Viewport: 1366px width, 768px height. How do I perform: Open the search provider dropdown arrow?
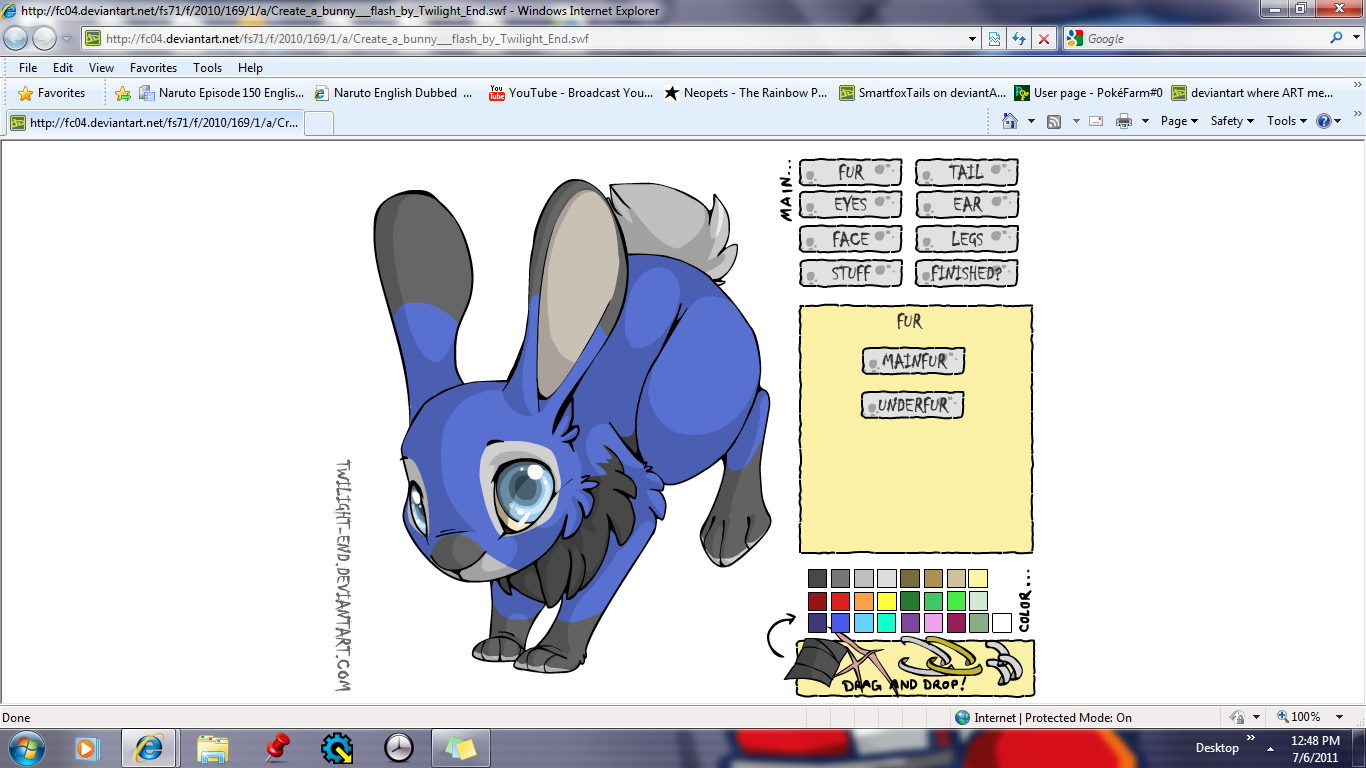[x=1355, y=38]
